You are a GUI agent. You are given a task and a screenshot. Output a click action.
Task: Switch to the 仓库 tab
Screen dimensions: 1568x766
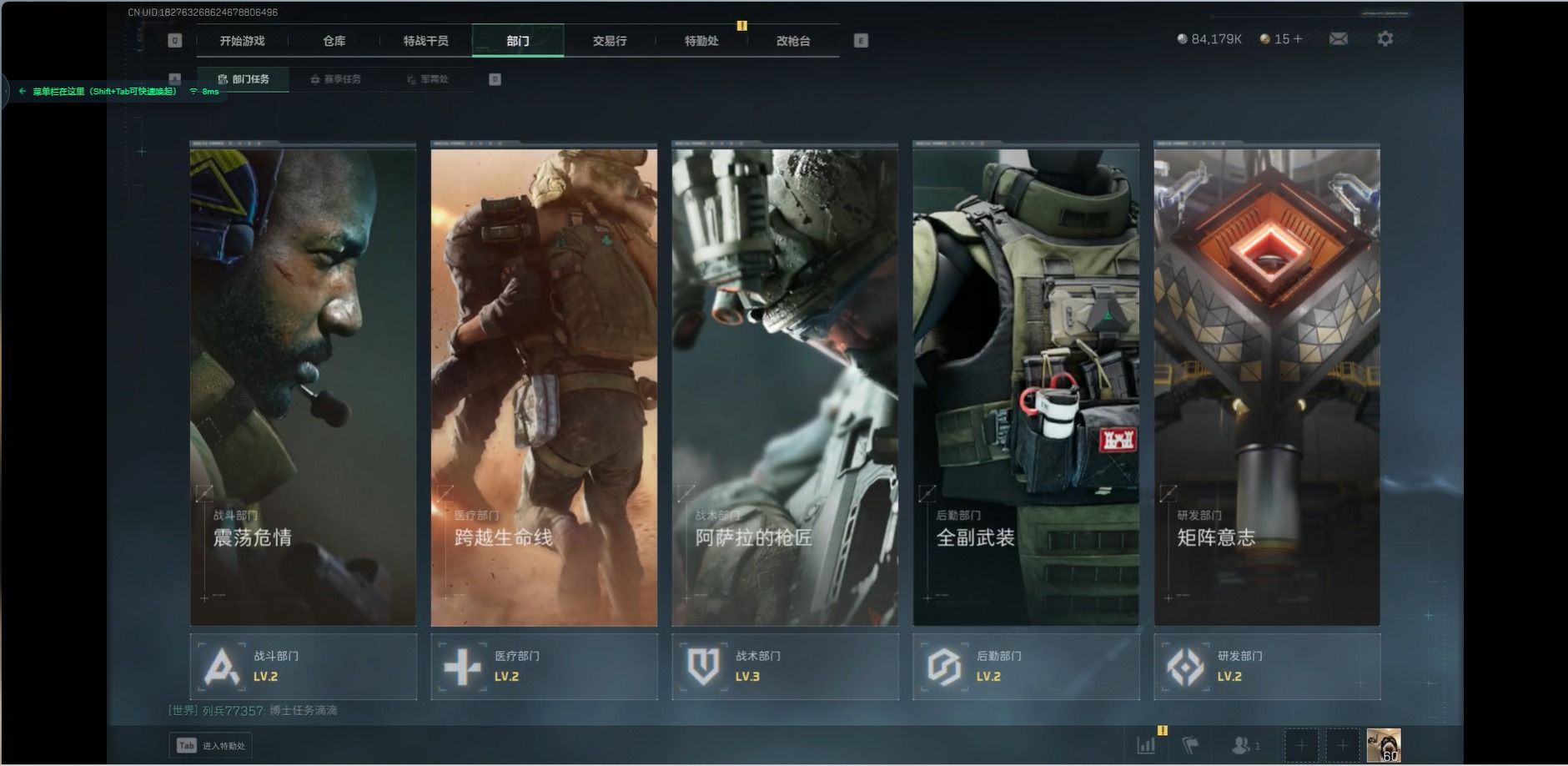[x=334, y=41]
